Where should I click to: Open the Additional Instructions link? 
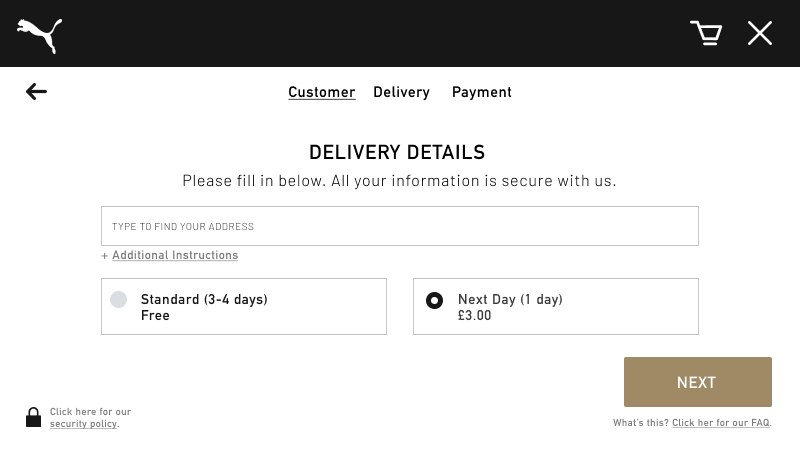[x=175, y=255]
